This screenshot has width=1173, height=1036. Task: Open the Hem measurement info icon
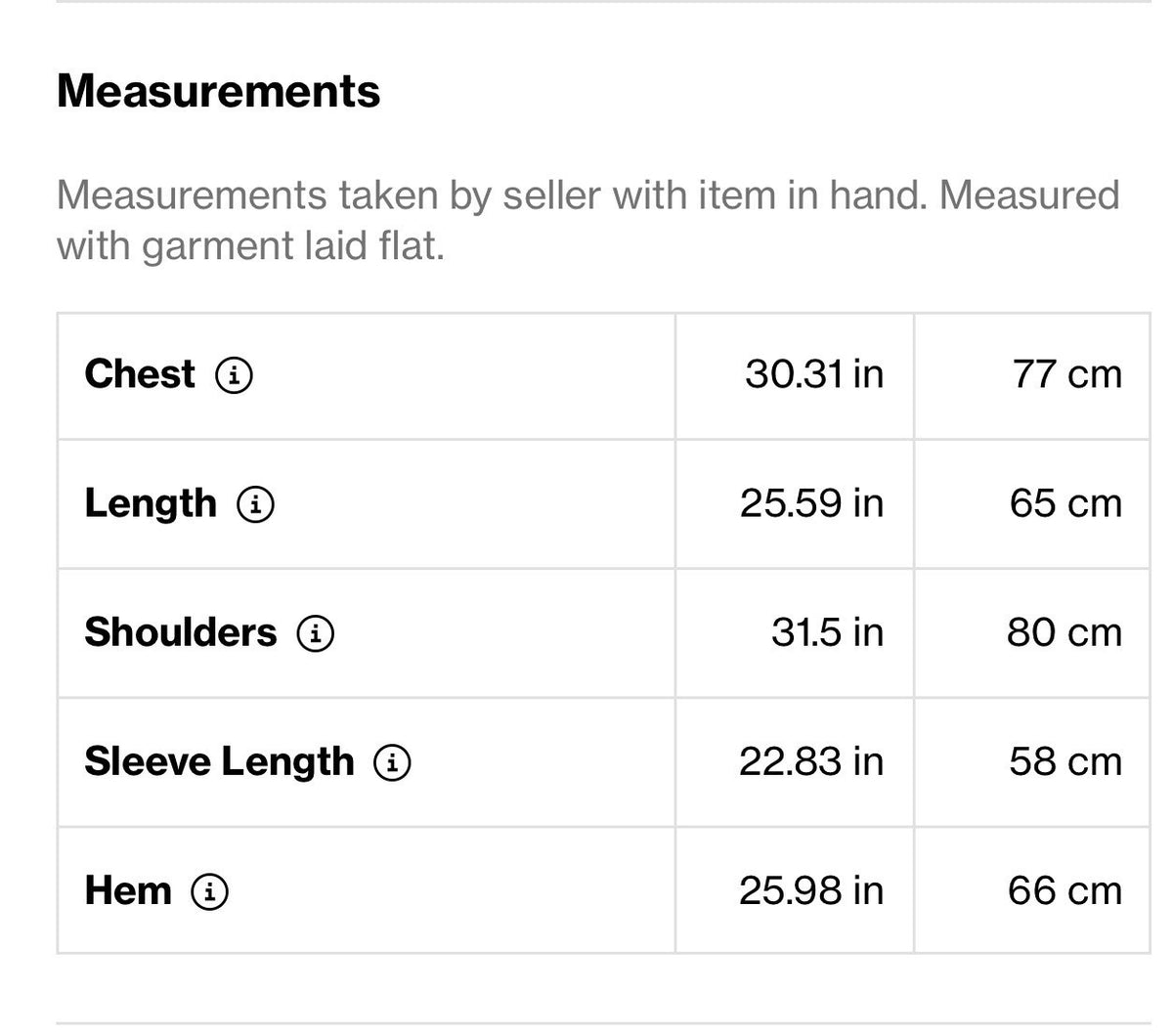coord(210,891)
